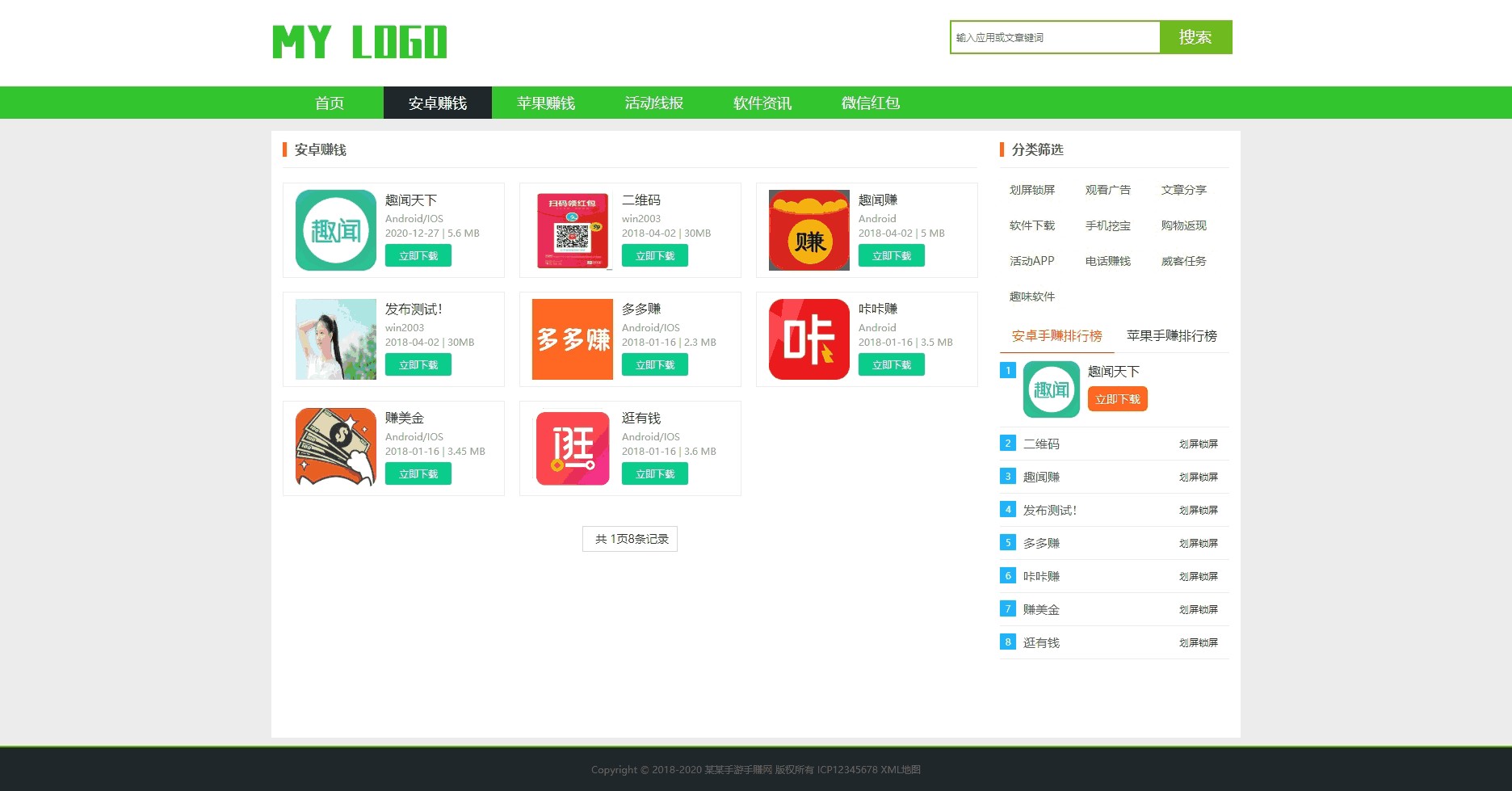This screenshot has height=791, width=1512.
Task: Switch to the 苹果手赚排行榜 tab
Action: pos(1170,335)
